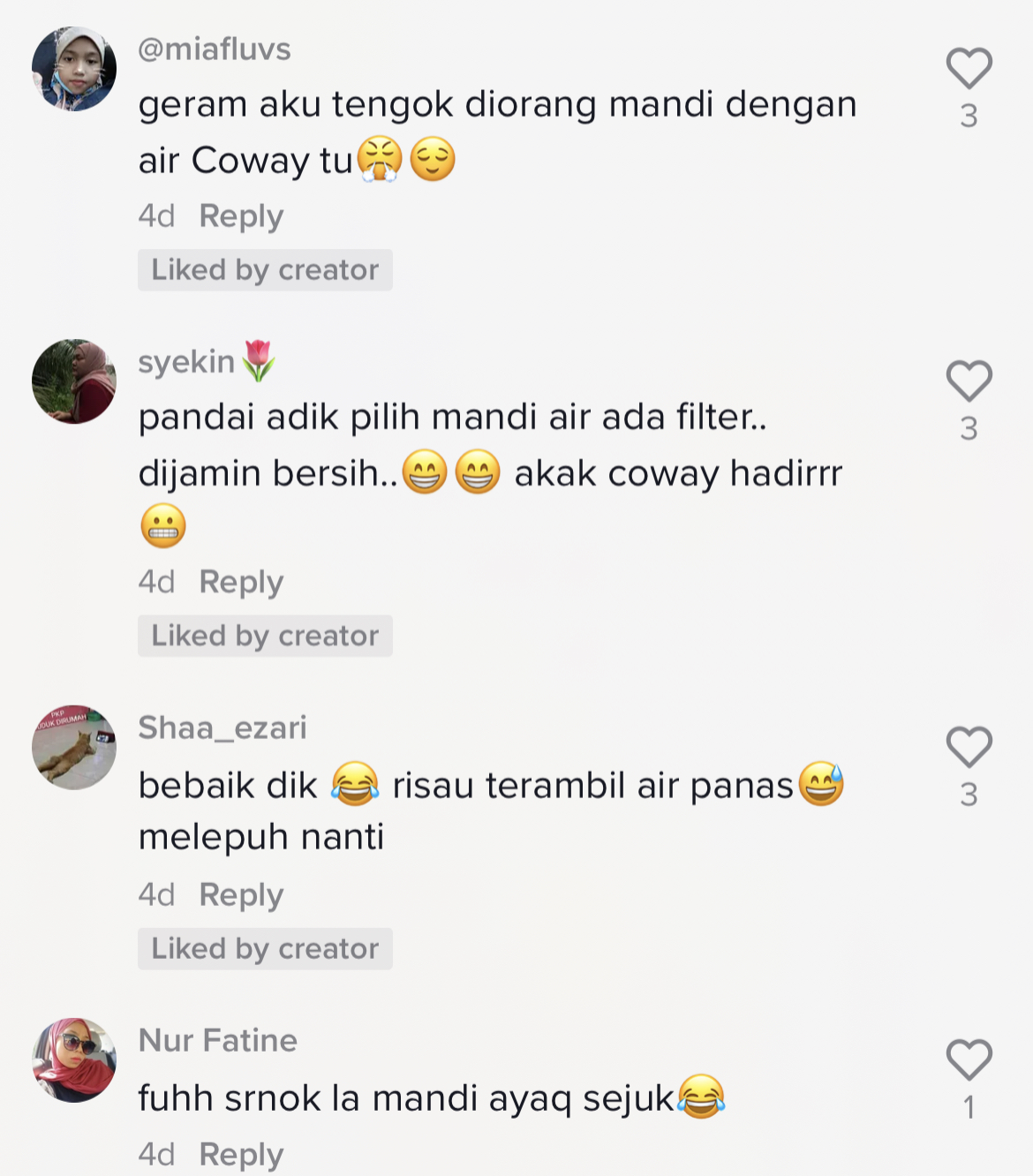Select comment text 'fuhh srnok la mandi ayaq sejuk'
This screenshot has width=1033, height=1176.
click(406, 1098)
